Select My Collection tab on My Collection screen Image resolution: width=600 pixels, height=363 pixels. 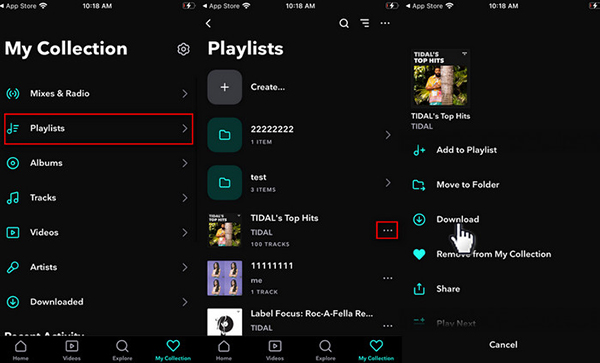click(x=173, y=350)
